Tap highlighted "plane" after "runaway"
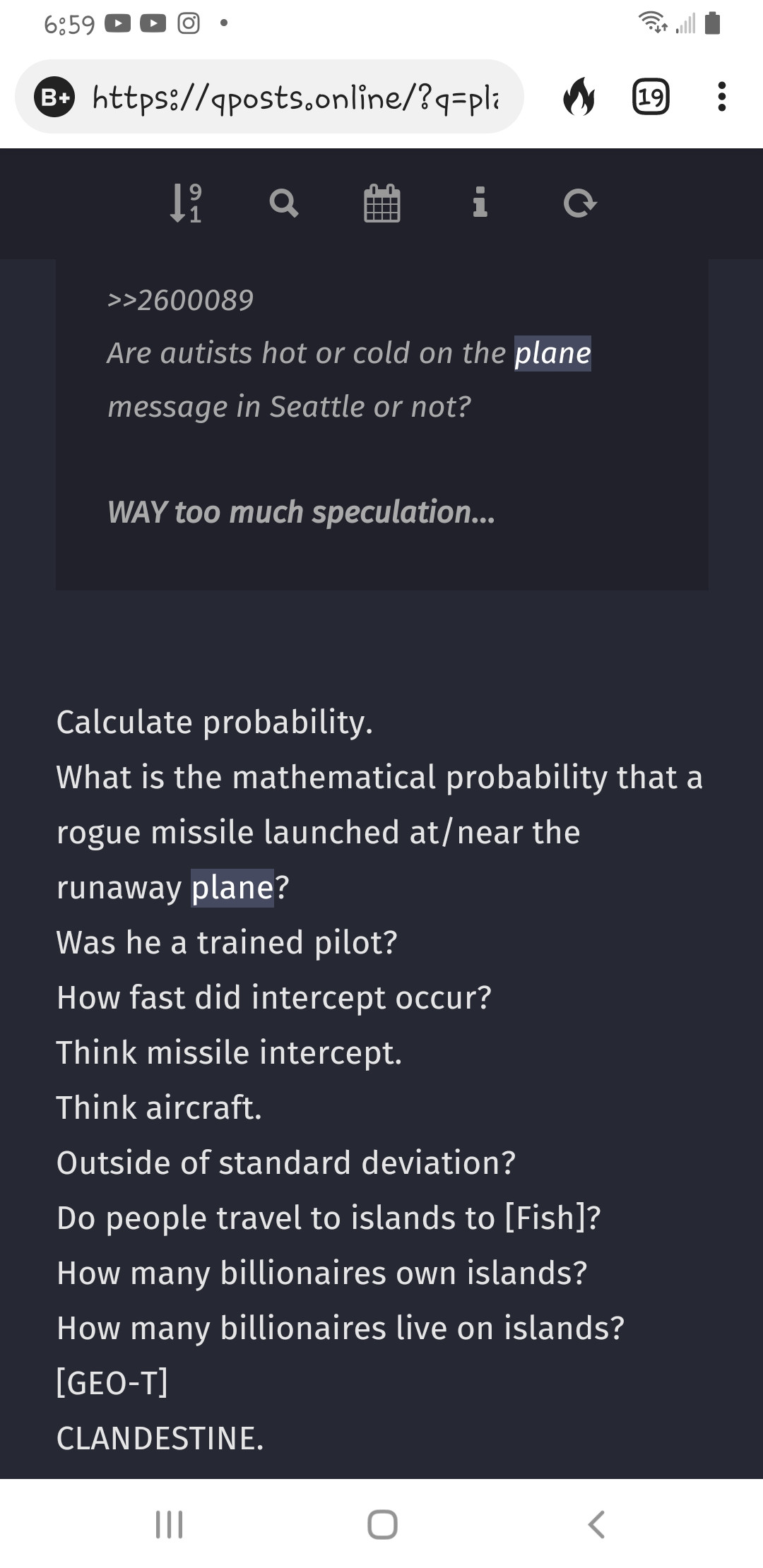Image resolution: width=763 pixels, height=1568 pixels. (232, 888)
